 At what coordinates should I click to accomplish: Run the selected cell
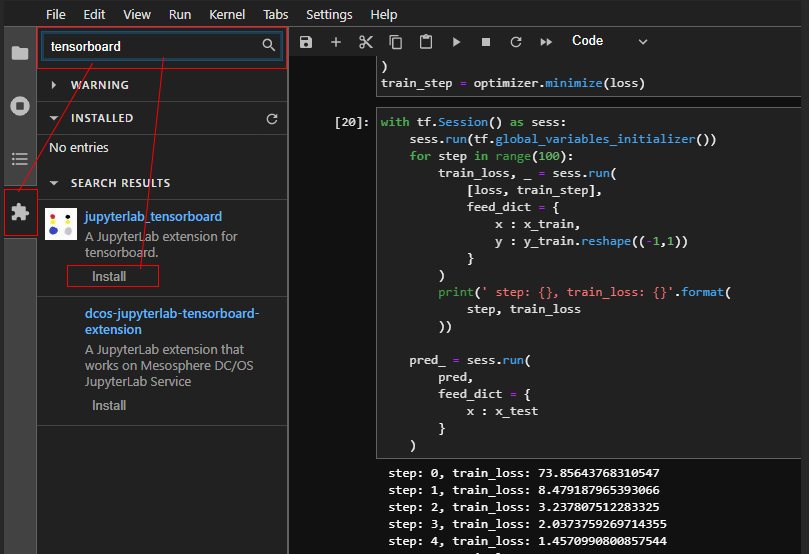coord(456,42)
